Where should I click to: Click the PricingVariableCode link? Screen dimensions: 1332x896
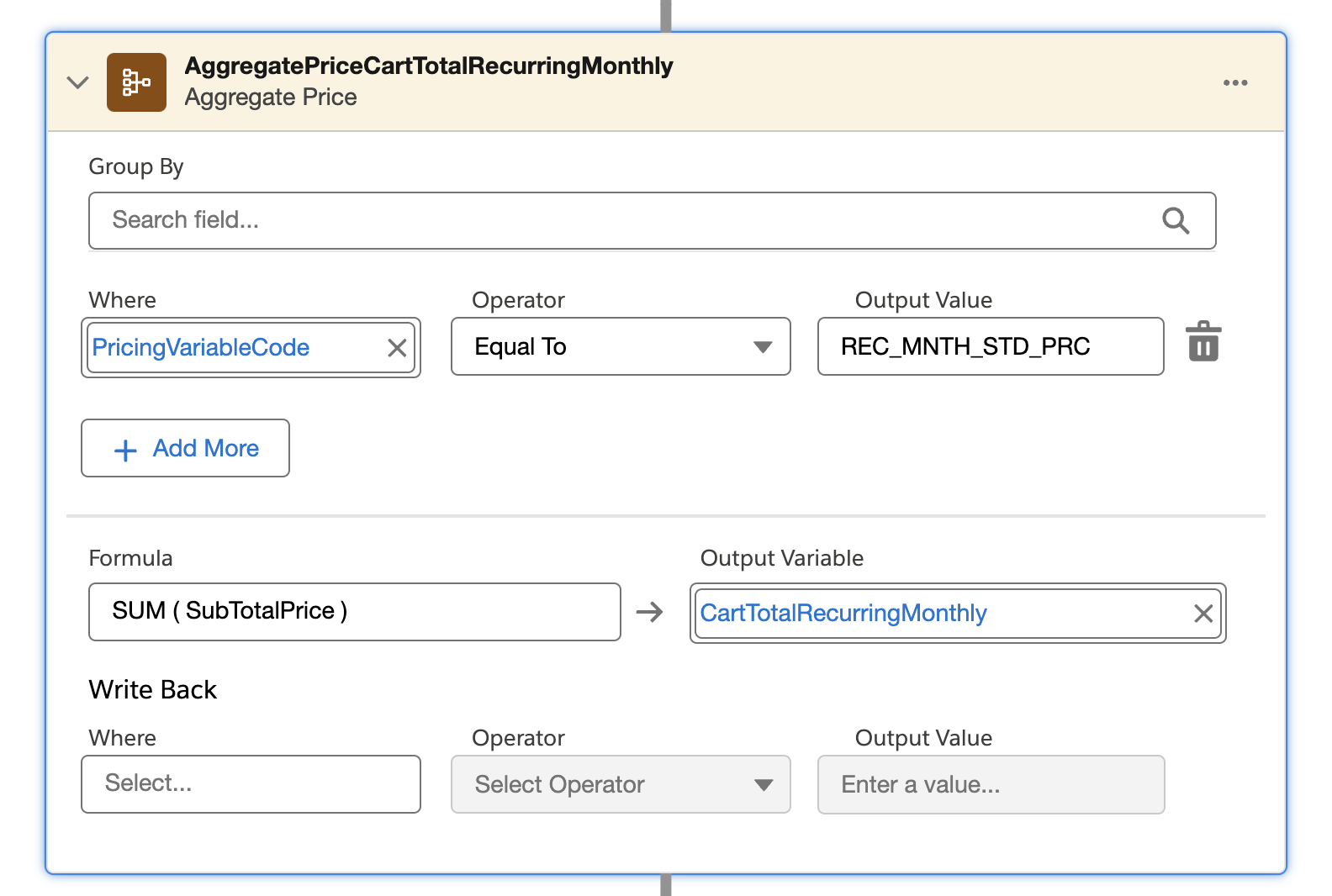[201, 347]
